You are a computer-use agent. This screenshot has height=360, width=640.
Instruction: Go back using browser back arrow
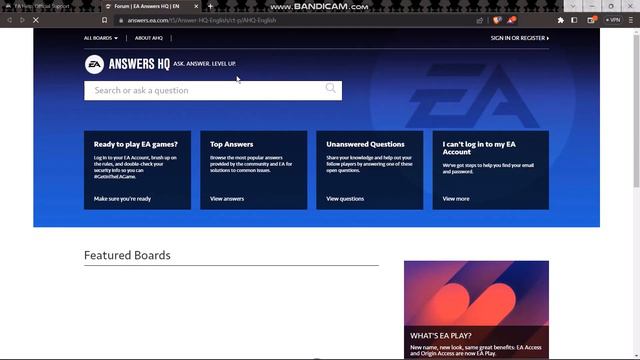click(x=9, y=20)
